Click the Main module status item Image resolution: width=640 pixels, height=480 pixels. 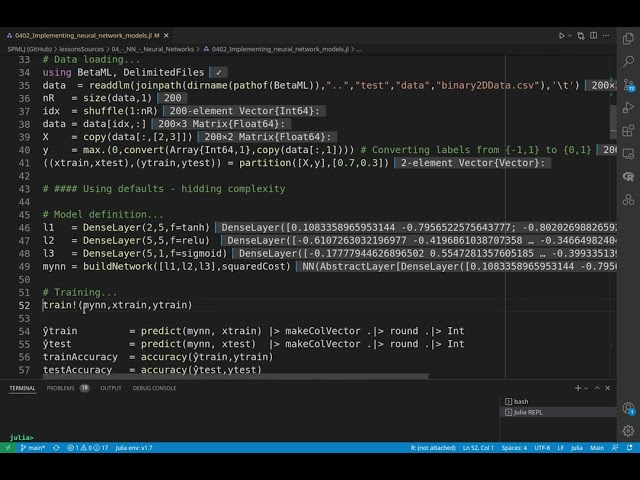[x=597, y=448]
